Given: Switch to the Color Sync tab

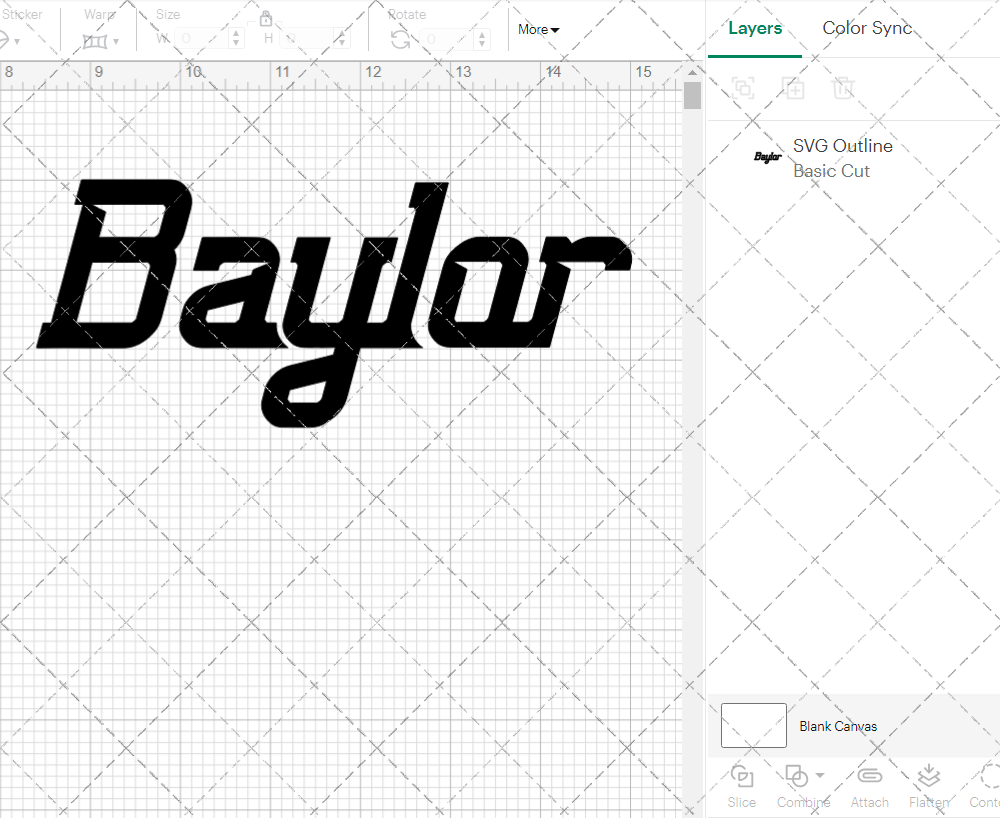Looking at the screenshot, I should pos(867,28).
